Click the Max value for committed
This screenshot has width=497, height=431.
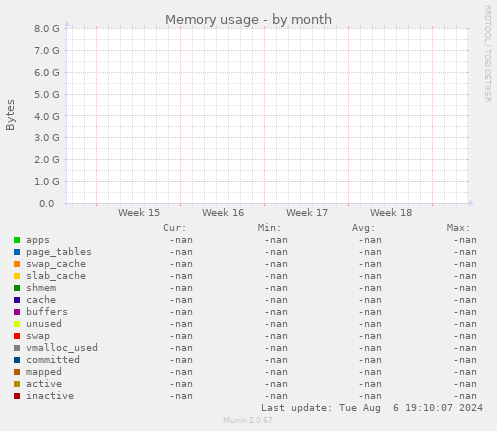465,360
